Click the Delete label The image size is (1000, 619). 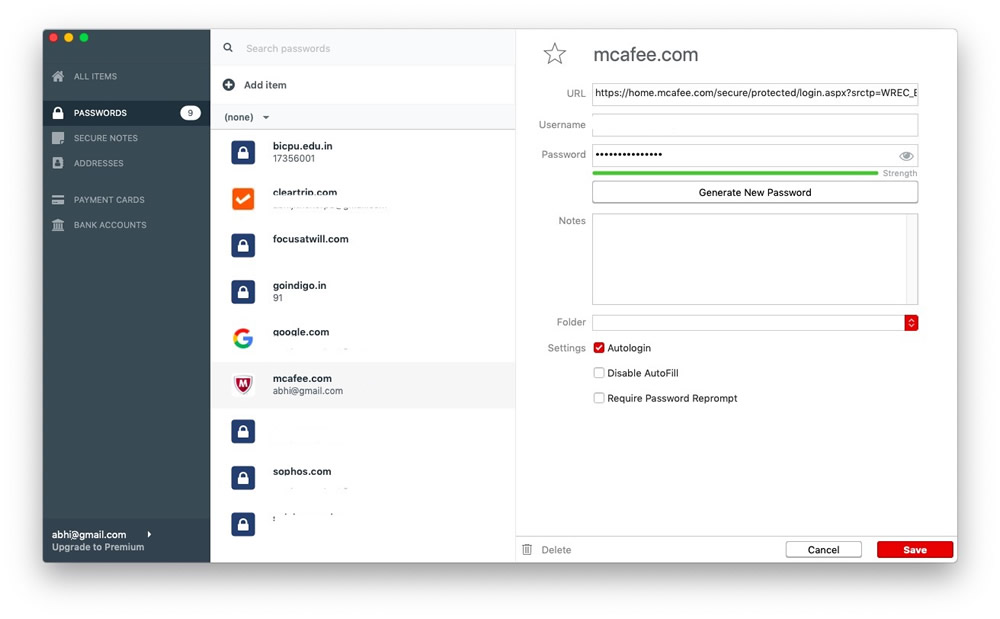pos(556,550)
